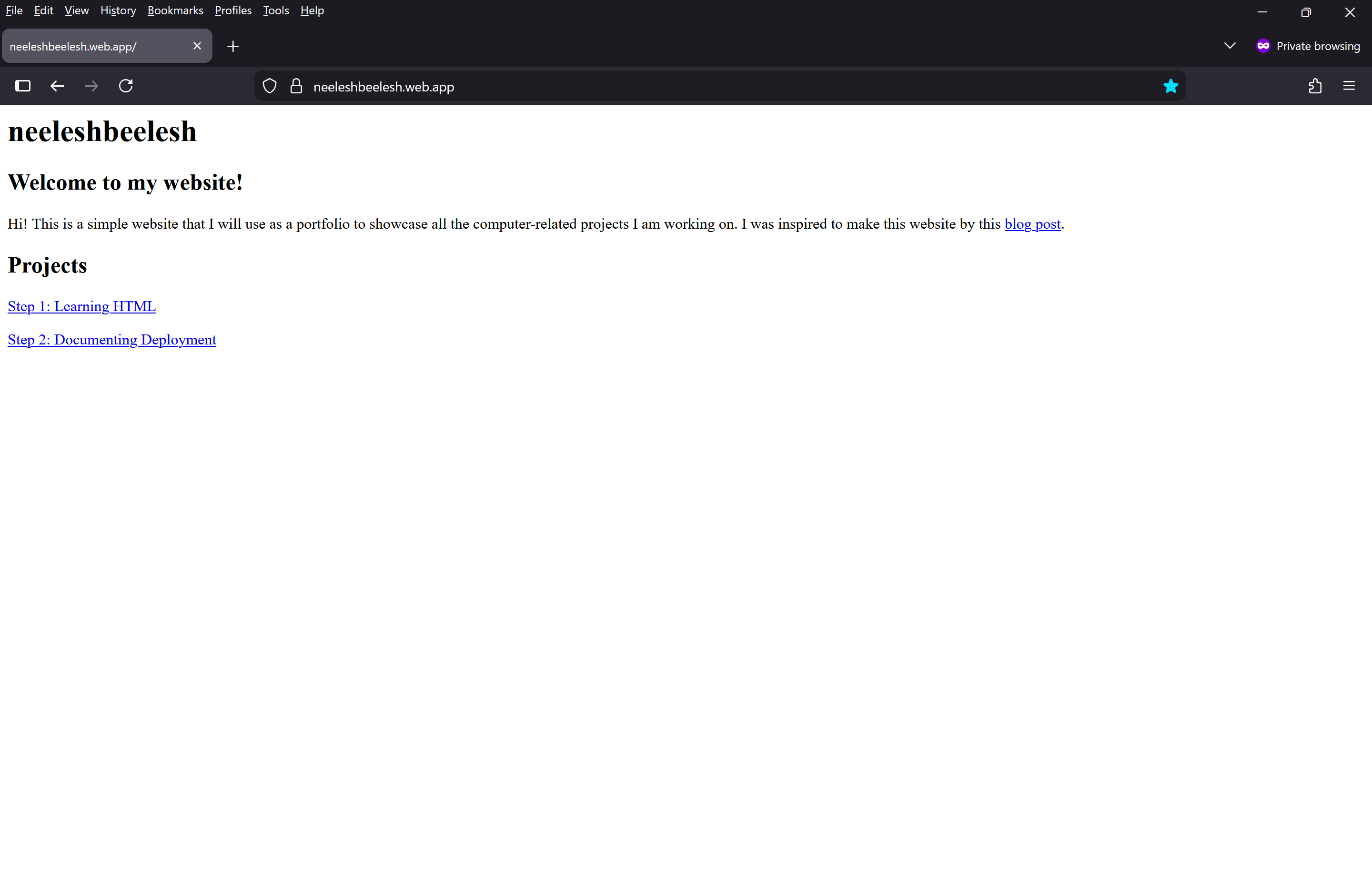Close the neeleshbeelesh.web.app tab

click(x=197, y=46)
